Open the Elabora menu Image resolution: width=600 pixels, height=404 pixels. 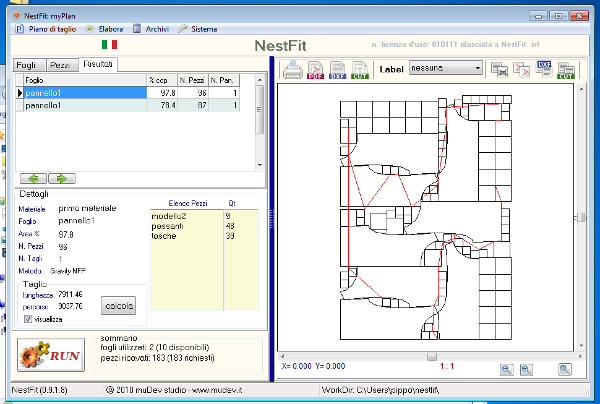coord(104,29)
